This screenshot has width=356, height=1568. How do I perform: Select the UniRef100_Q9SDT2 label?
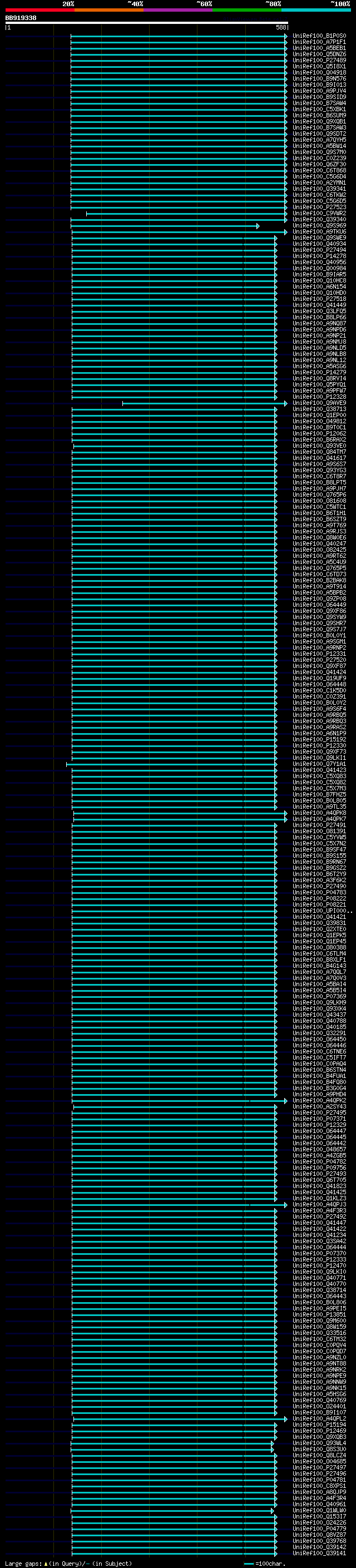[x=319, y=134]
